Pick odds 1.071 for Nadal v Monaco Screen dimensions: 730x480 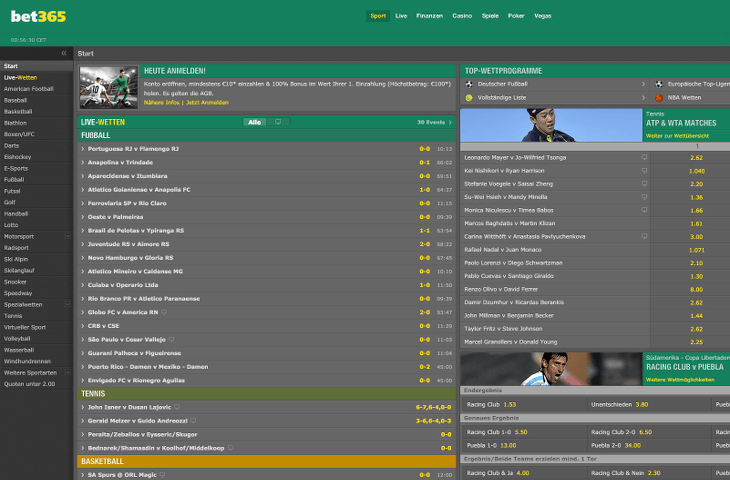point(696,250)
